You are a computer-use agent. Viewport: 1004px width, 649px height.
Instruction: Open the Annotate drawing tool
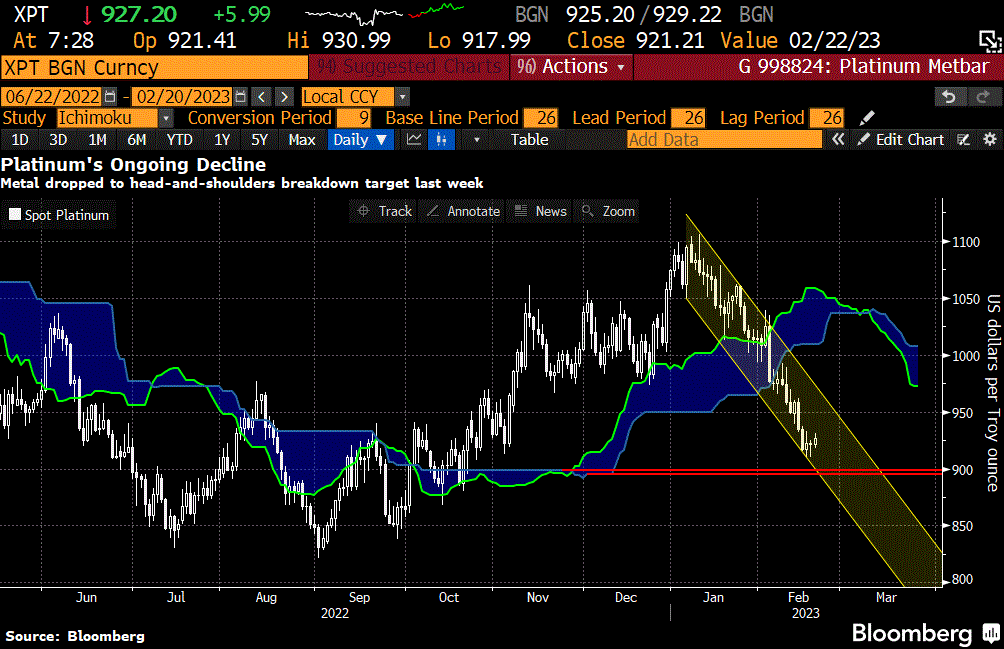tap(463, 211)
